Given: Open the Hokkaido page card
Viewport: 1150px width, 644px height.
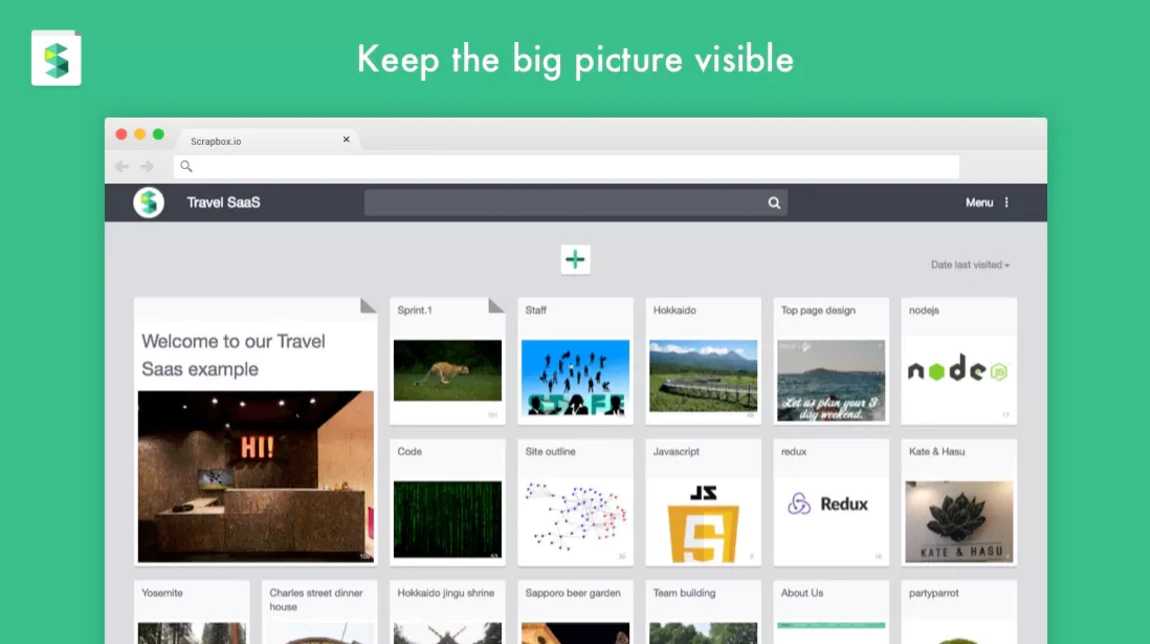Looking at the screenshot, I should [703, 360].
